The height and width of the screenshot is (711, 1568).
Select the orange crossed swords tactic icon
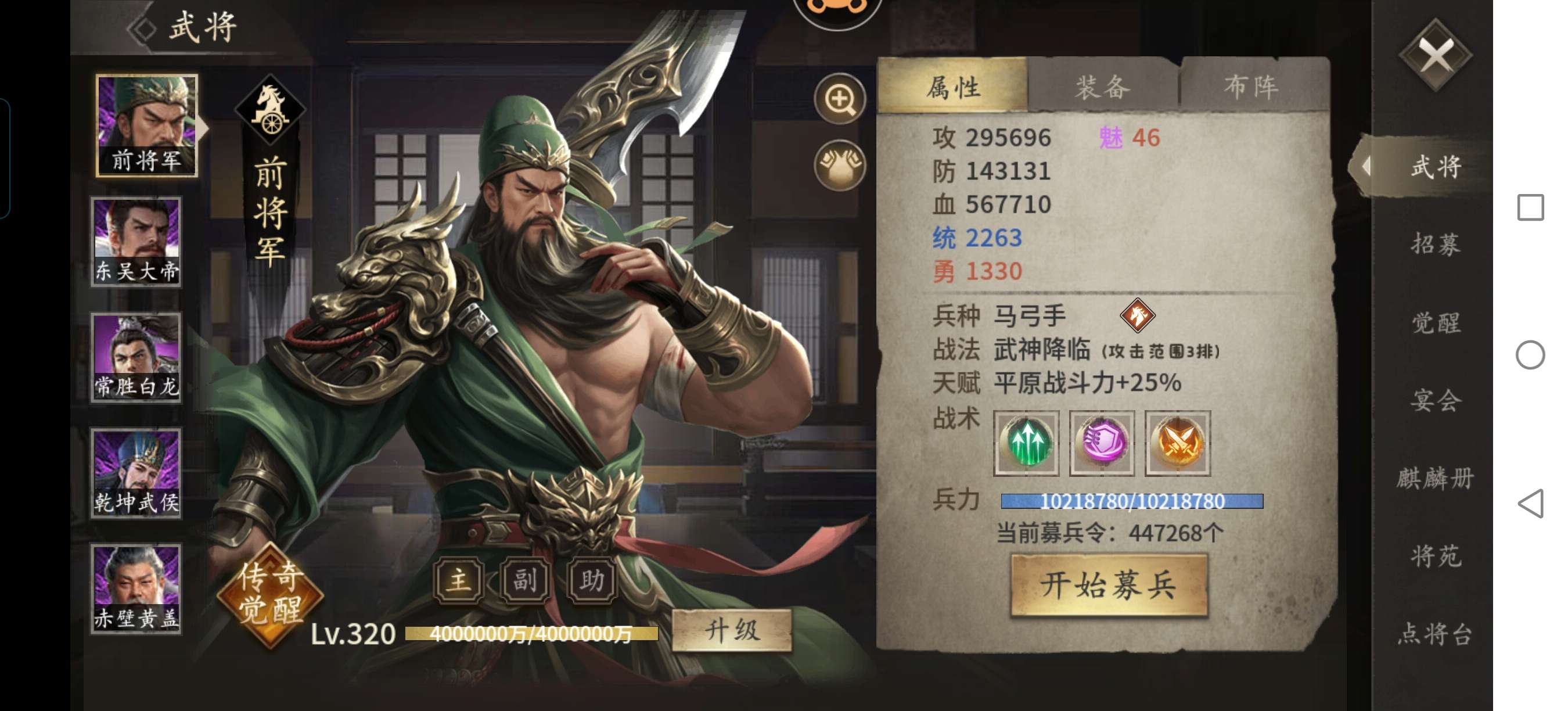(1178, 443)
